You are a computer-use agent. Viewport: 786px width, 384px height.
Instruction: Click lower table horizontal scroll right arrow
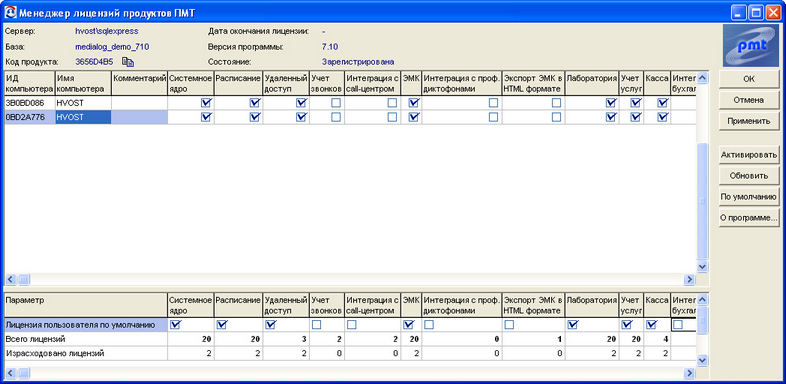pyautogui.click(x=690, y=373)
